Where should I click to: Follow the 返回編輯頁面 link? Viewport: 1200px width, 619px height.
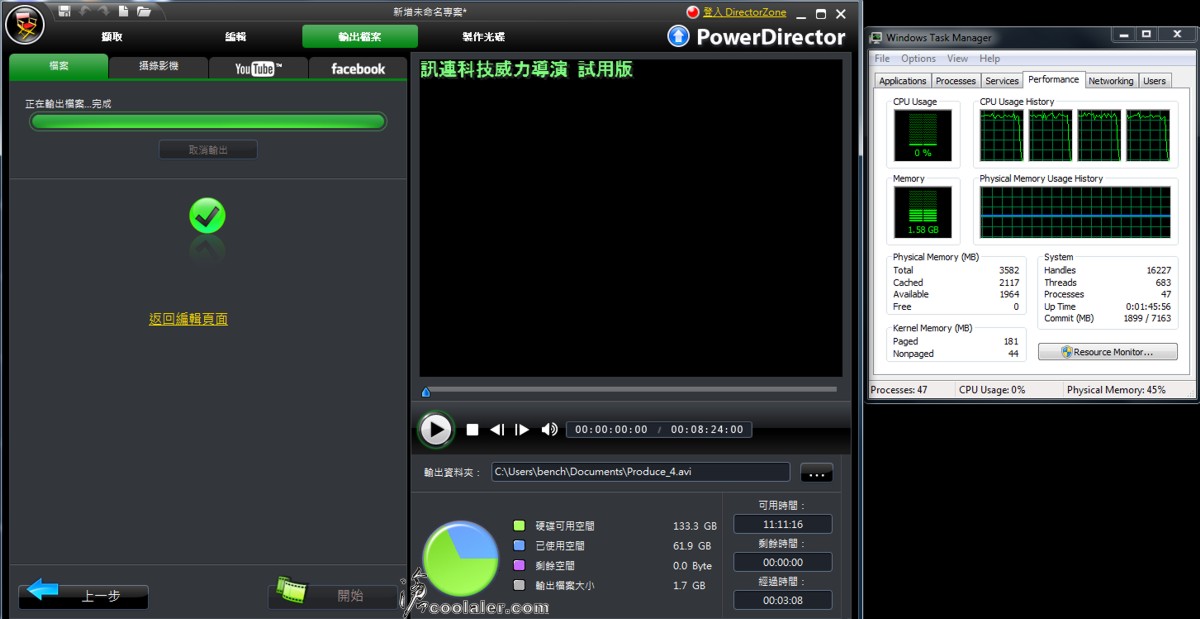click(x=188, y=319)
